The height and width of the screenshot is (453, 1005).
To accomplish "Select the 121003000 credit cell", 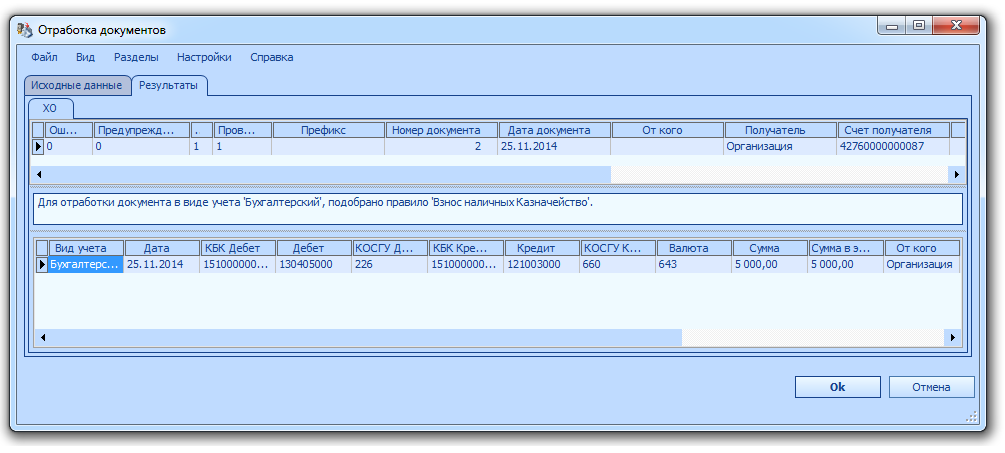I will click(x=542, y=265).
